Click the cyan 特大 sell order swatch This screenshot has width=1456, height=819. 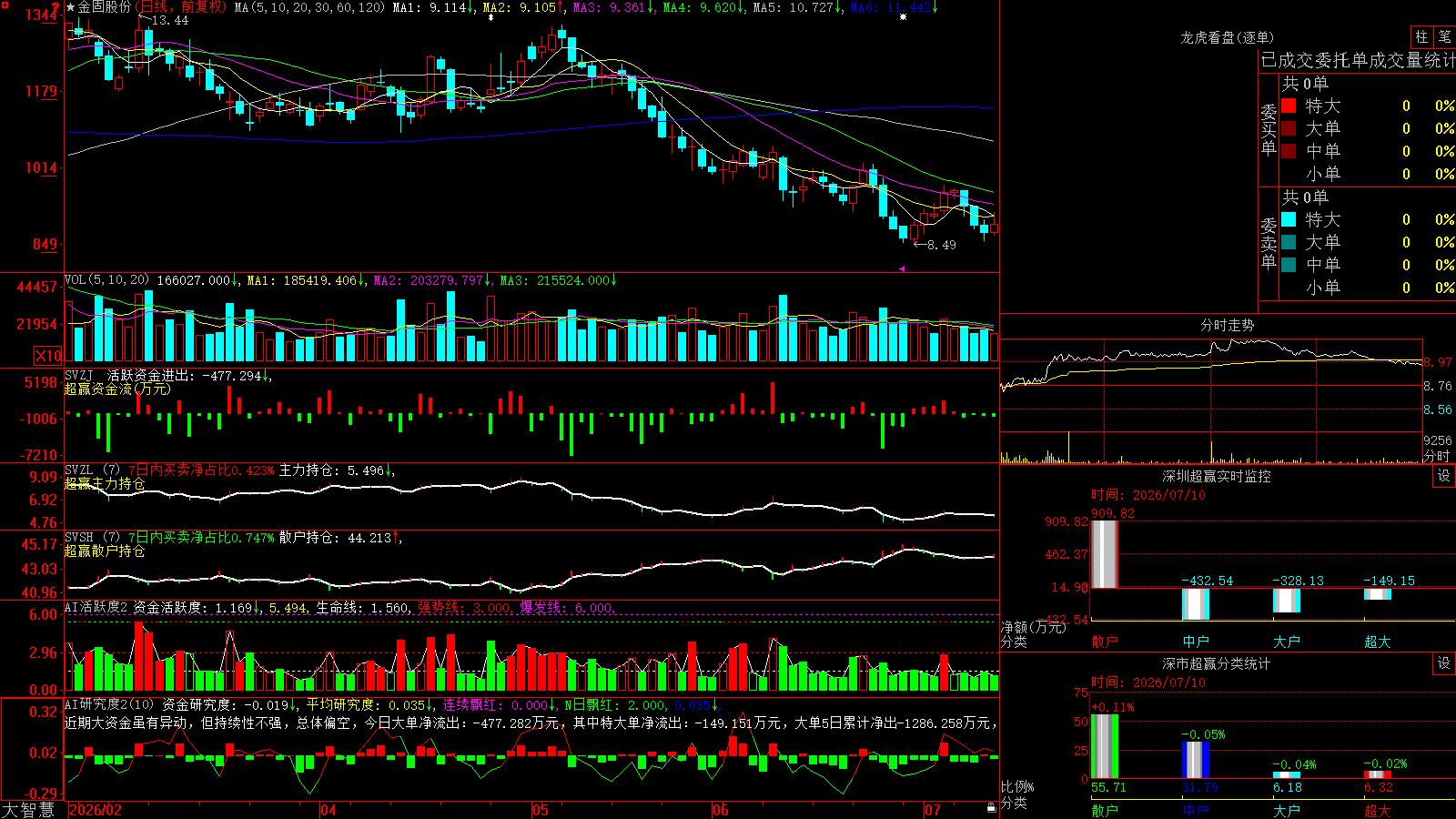point(1289,219)
